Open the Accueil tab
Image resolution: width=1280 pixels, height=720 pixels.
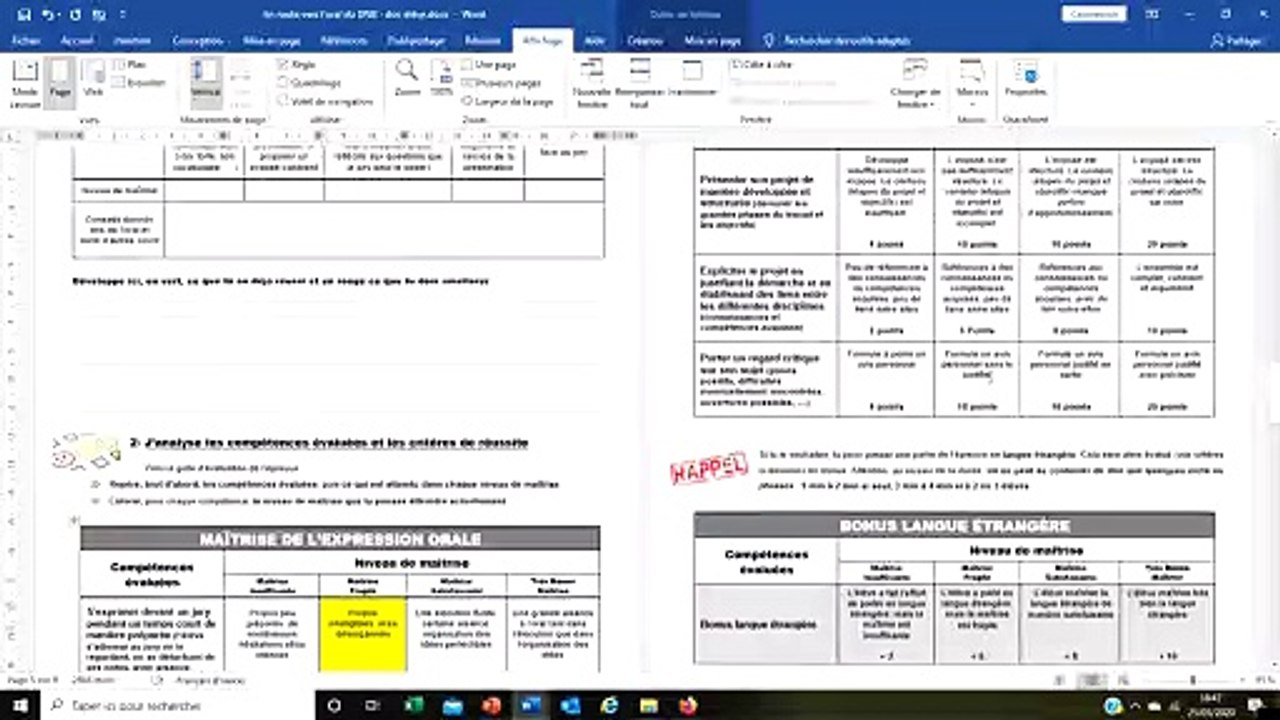pyautogui.click(x=77, y=41)
